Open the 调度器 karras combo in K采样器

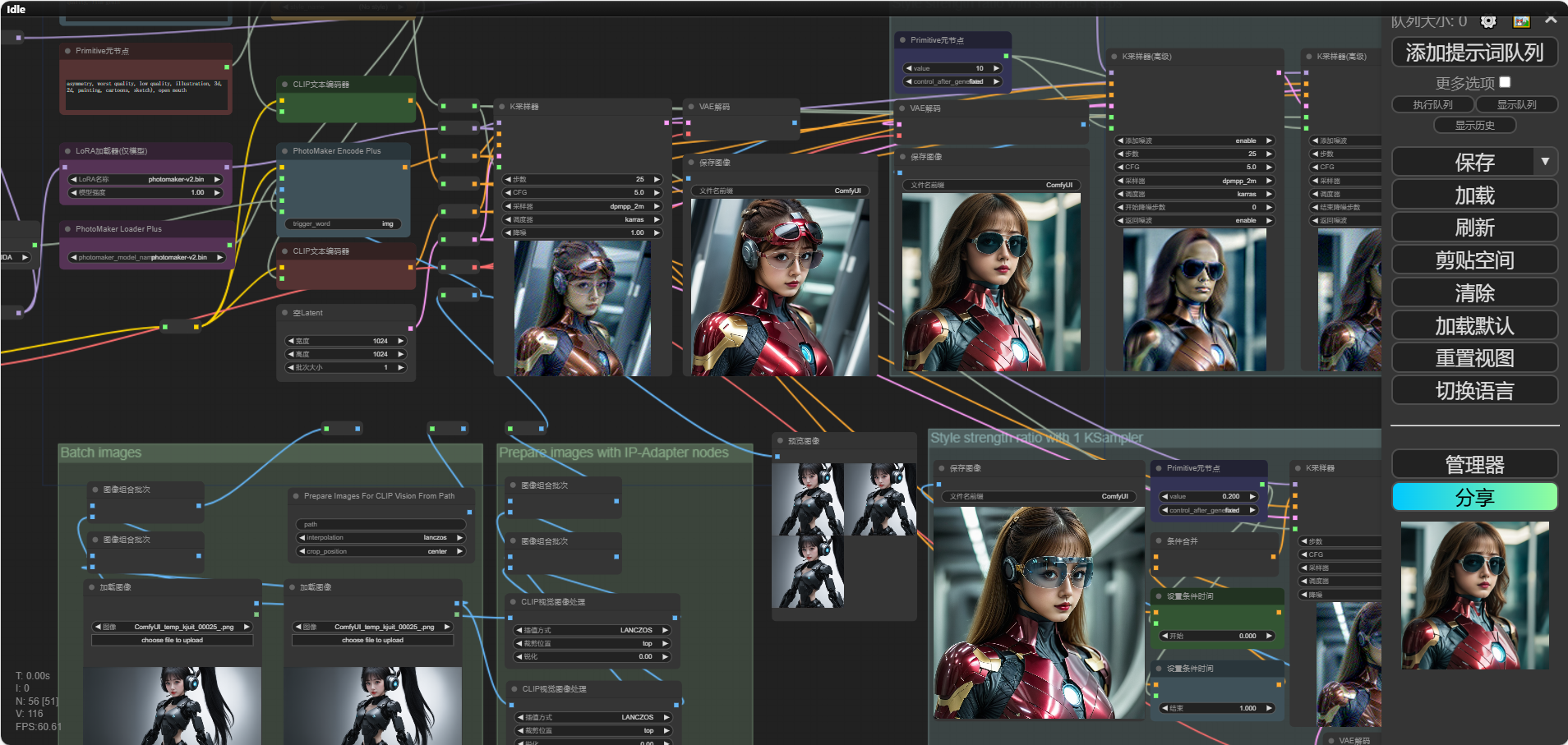tap(582, 219)
